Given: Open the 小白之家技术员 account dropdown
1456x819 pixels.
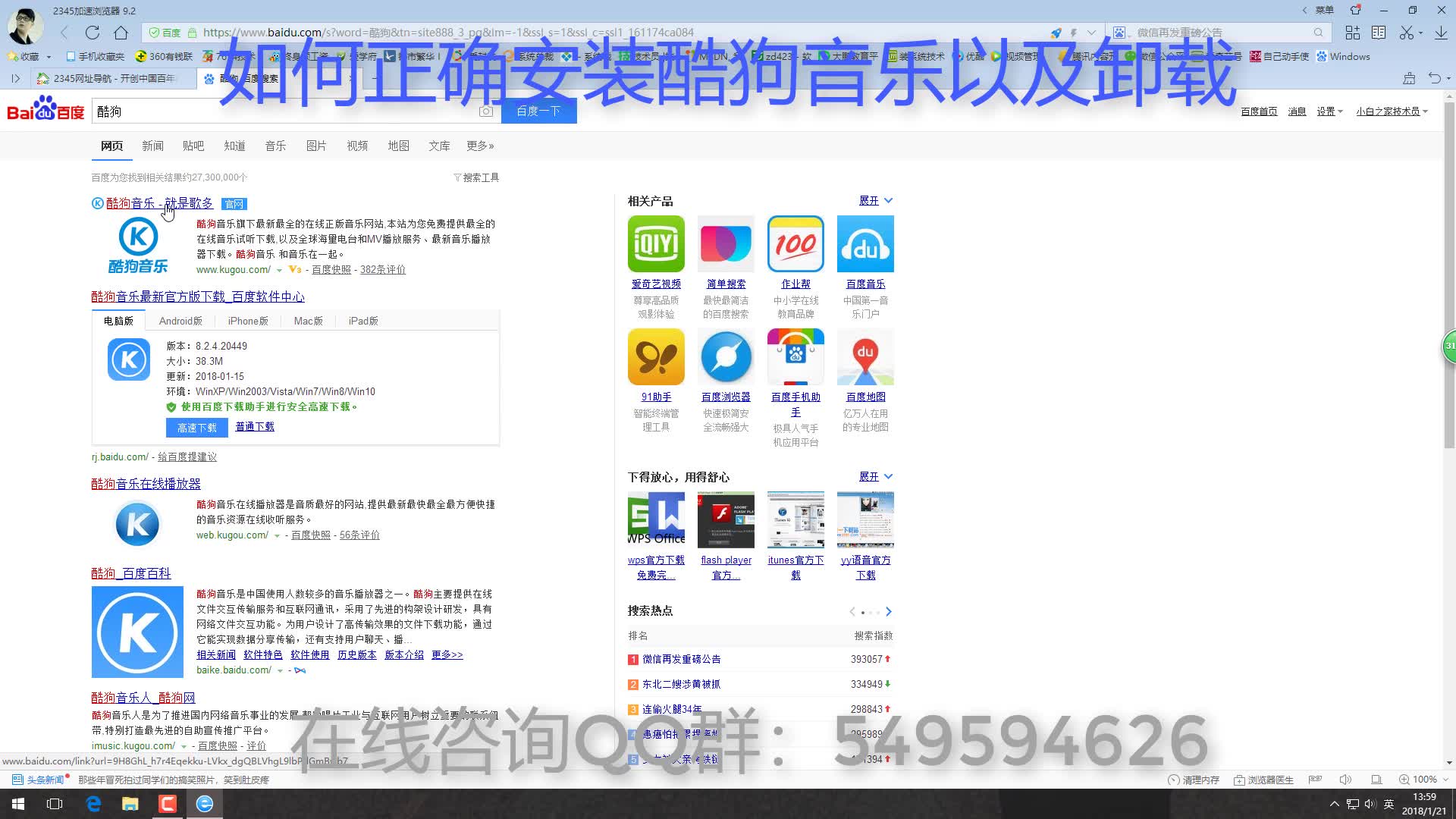Looking at the screenshot, I should point(1392,111).
